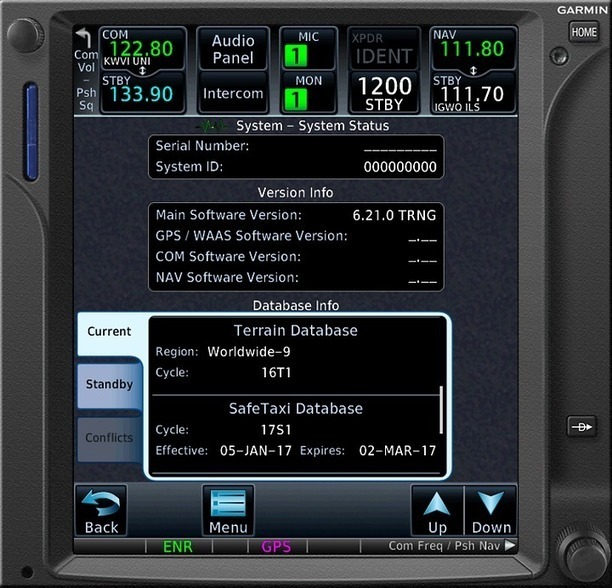
Task: Click SafeTaxi cycle value 17S1
Action: (276, 430)
